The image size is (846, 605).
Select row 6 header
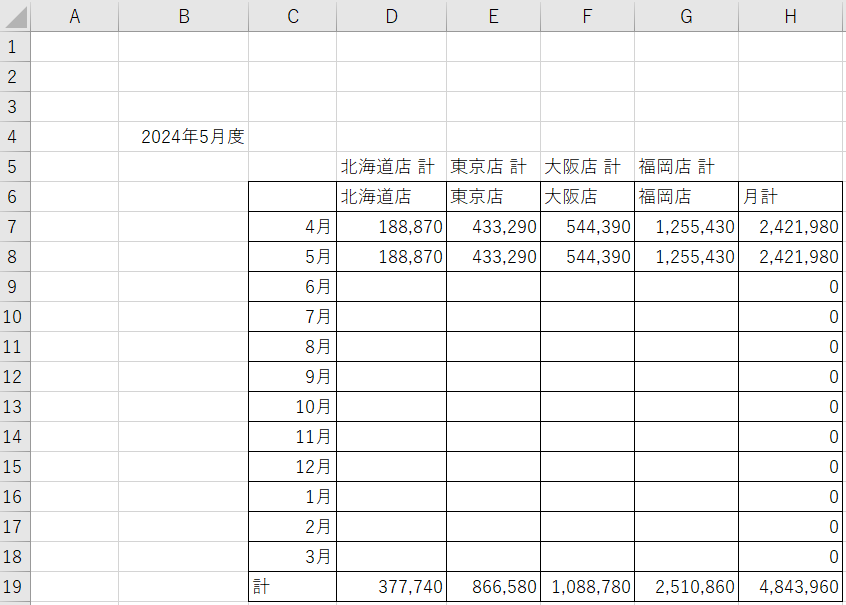[x=15, y=197]
